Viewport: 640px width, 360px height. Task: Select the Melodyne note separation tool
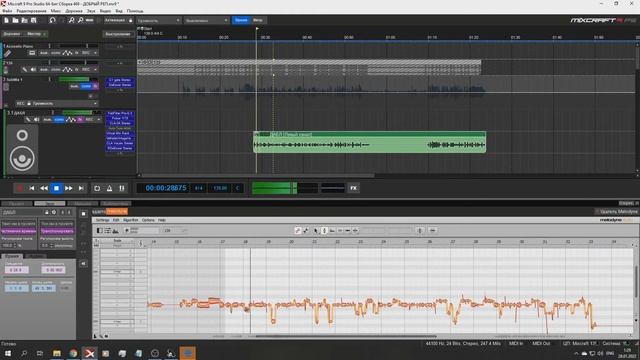pyautogui.click(x=356, y=231)
